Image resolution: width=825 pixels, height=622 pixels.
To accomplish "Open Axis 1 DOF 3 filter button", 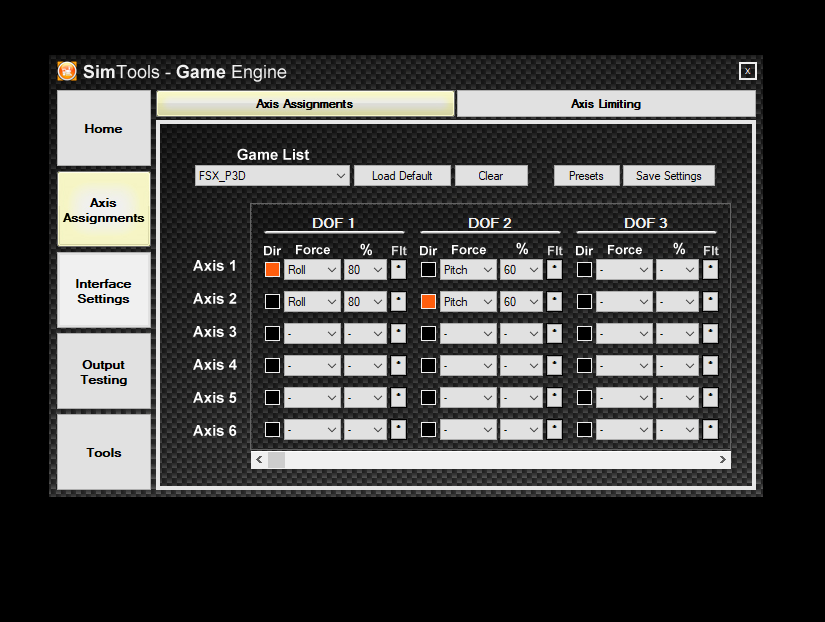I will 710,269.
